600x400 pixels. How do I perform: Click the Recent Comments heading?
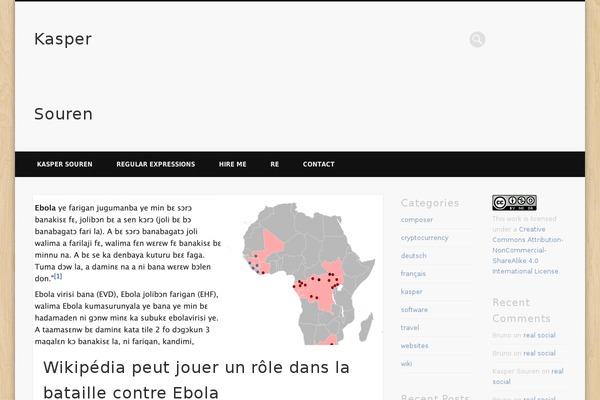(521, 310)
